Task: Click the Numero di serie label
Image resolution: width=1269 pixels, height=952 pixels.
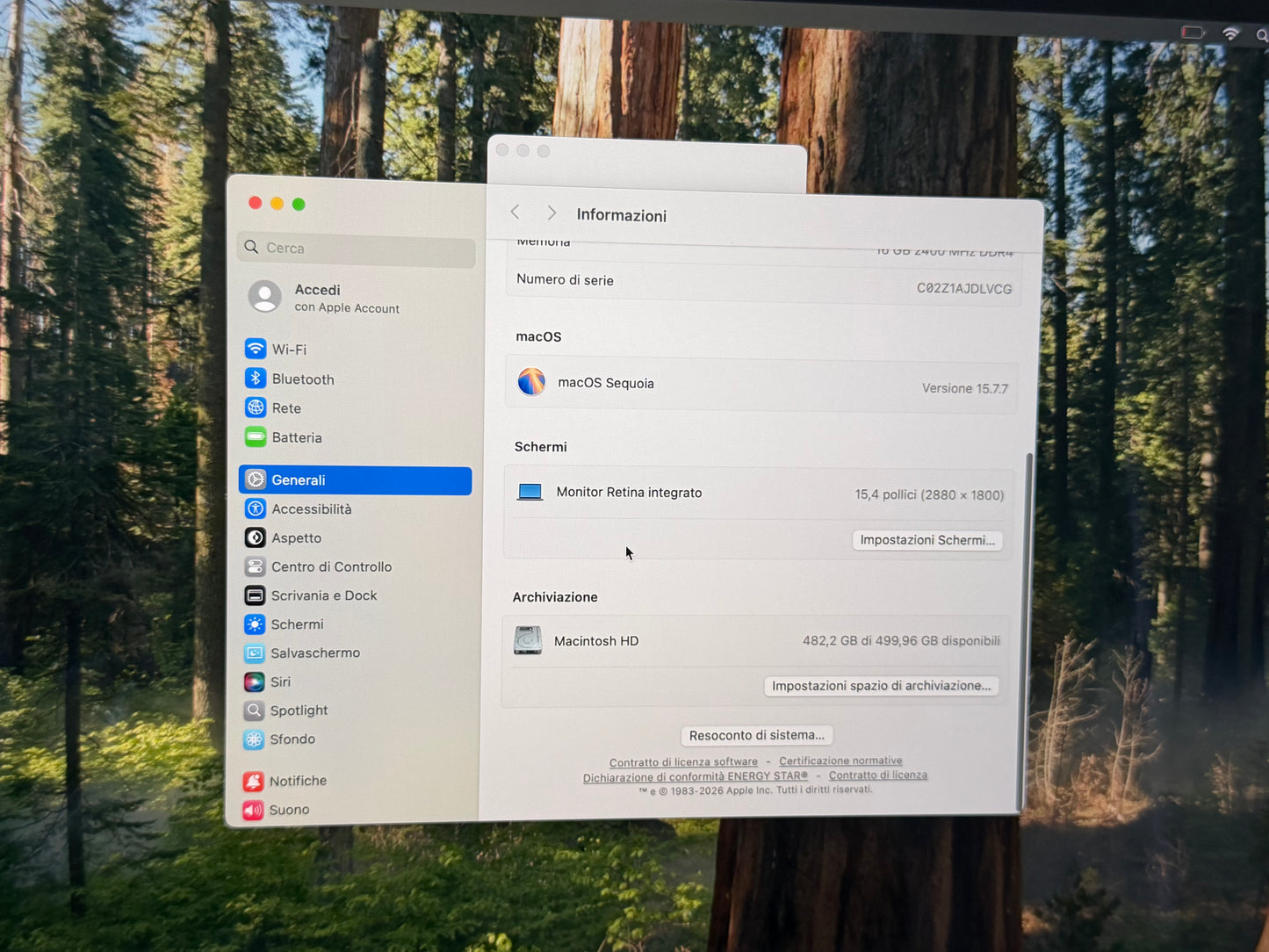Action: pos(565,279)
